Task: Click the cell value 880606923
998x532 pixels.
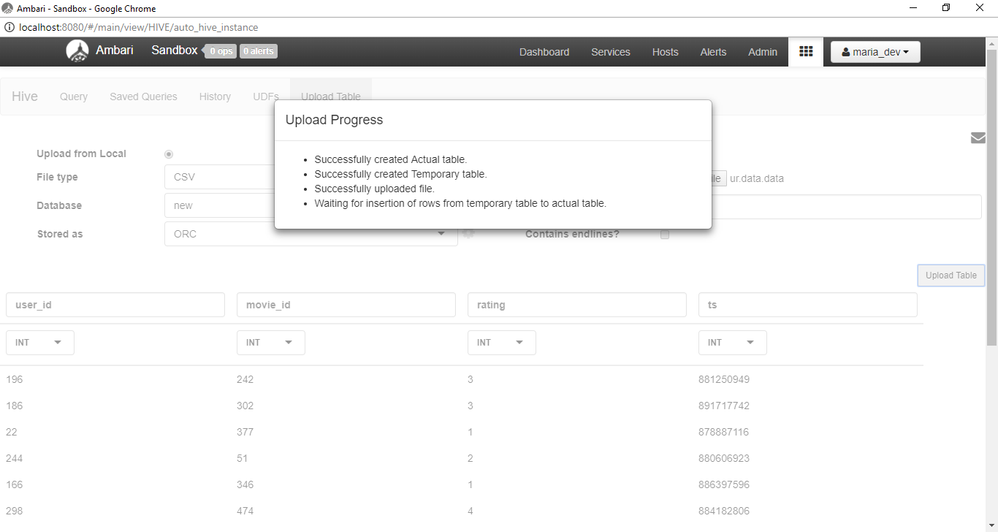Action: [x=724, y=458]
